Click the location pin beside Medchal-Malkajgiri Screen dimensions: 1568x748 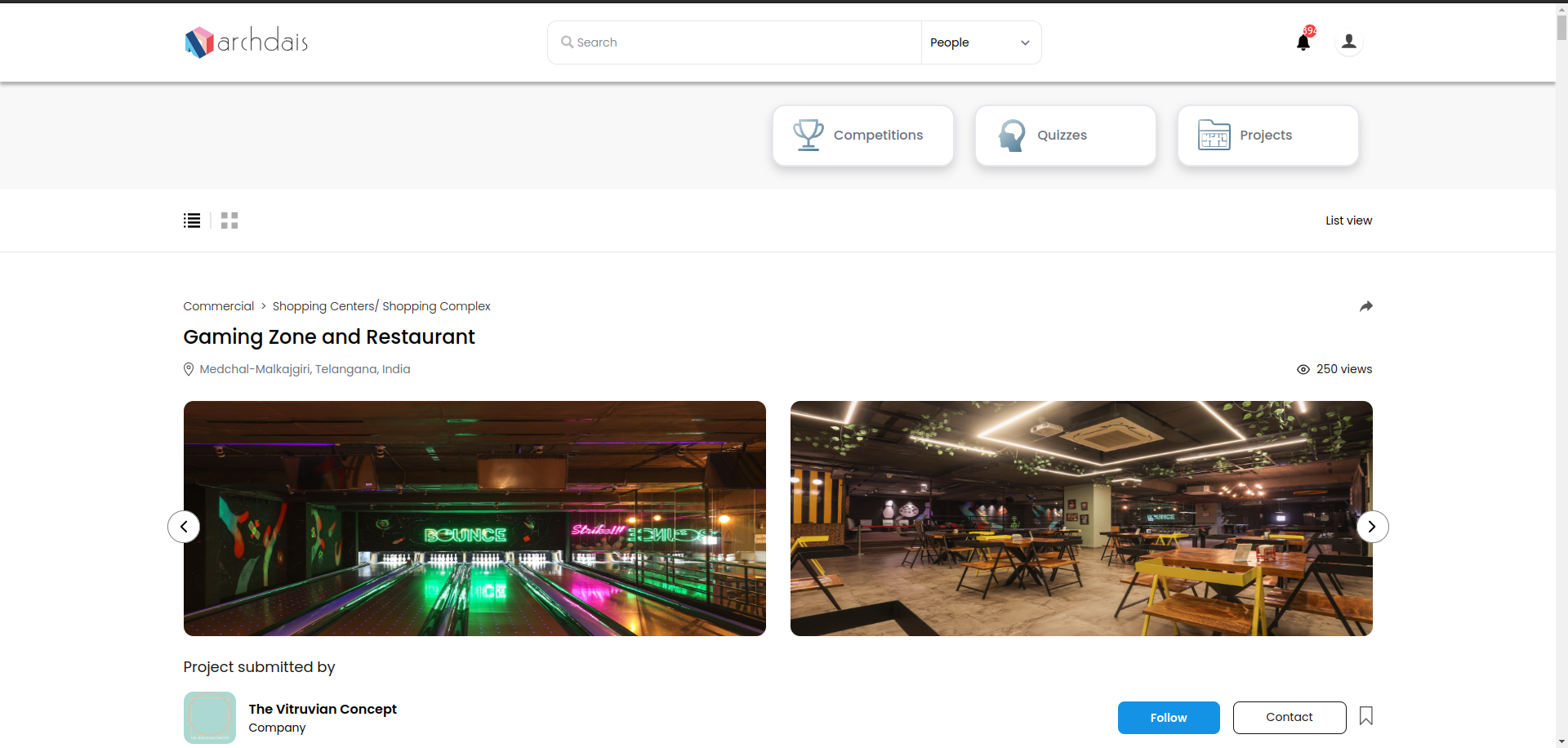[188, 369]
